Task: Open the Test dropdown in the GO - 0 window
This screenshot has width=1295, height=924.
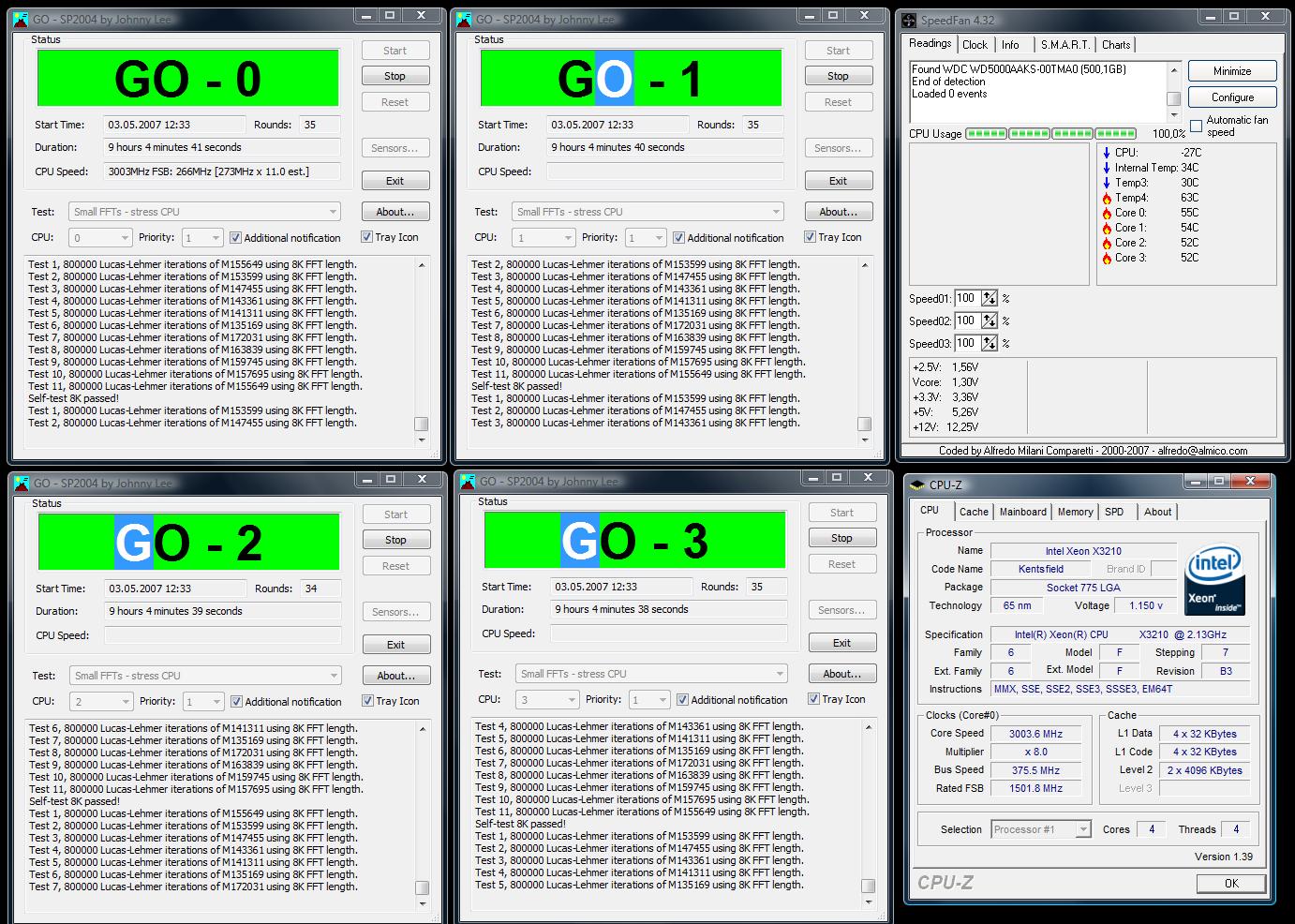Action: click(x=204, y=212)
